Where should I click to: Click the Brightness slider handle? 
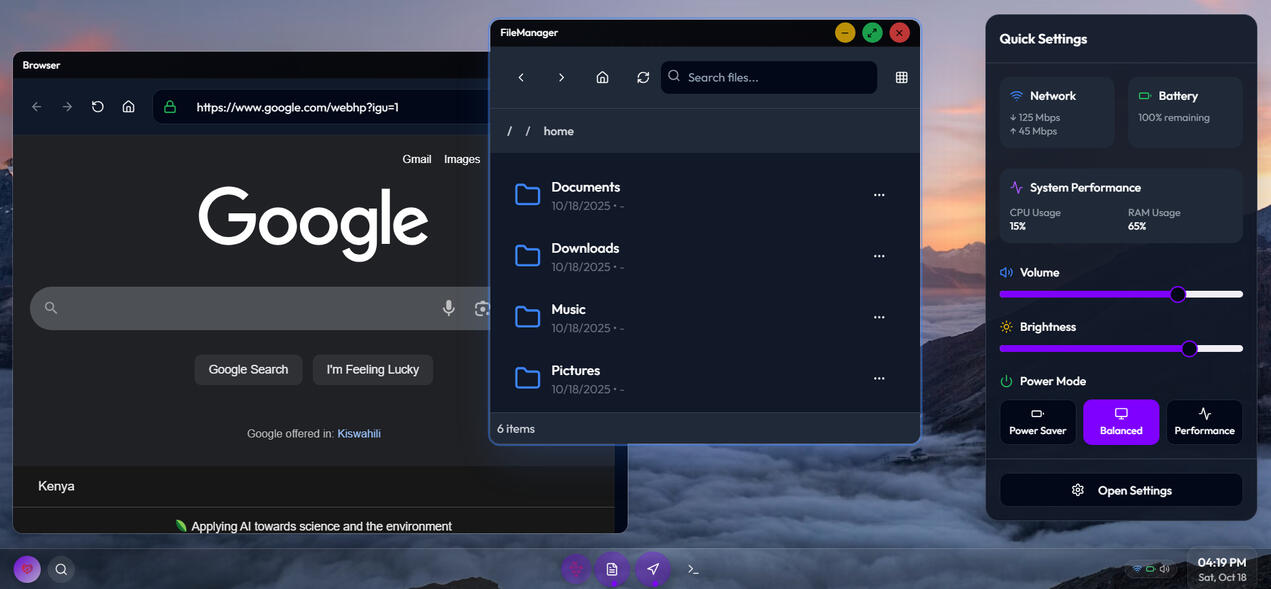click(1189, 348)
